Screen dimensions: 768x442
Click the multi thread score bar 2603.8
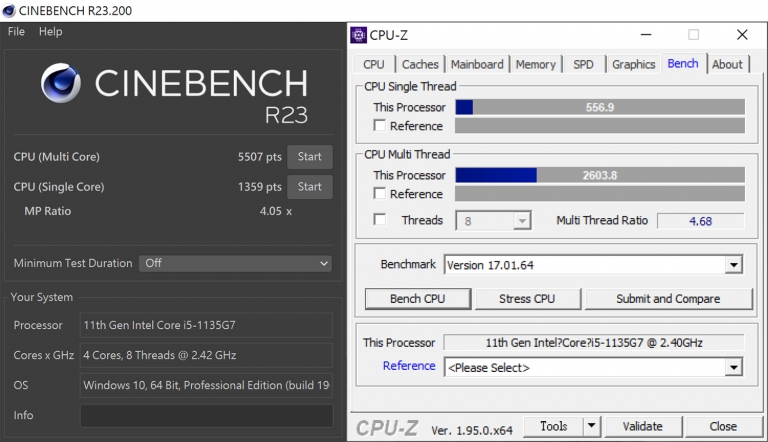(x=600, y=175)
